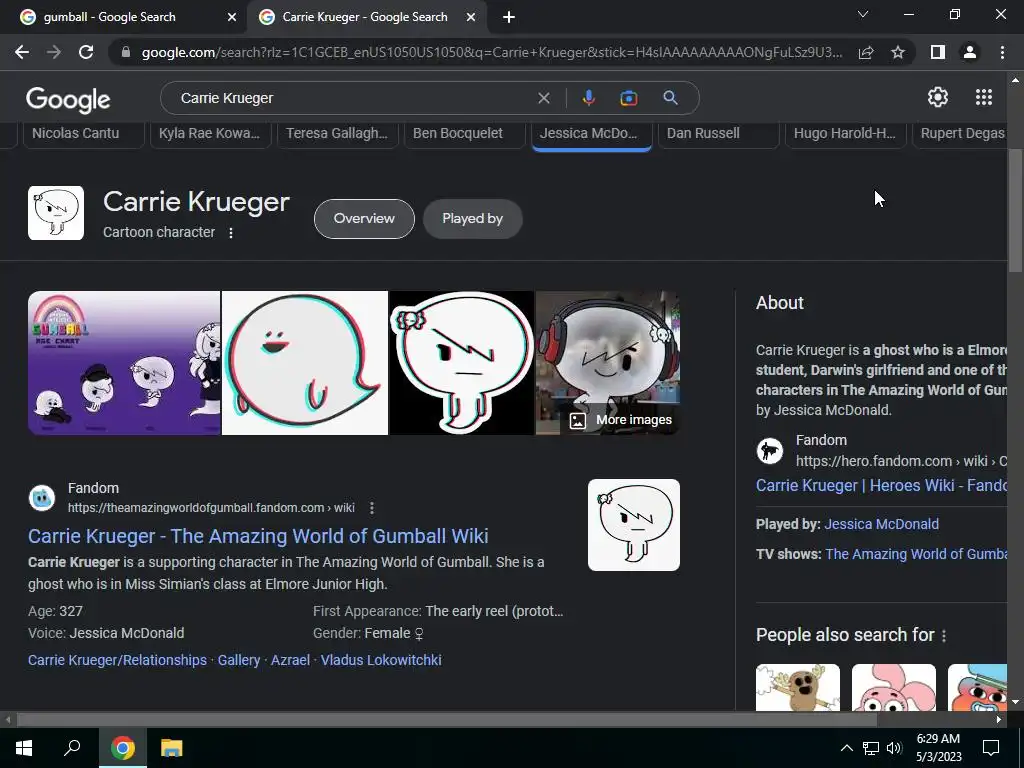Image resolution: width=1024 pixels, height=768 pixels.
Task: Open Carrie thumbnail beside Fandom wiki result
Action: (x=633, y=525)
